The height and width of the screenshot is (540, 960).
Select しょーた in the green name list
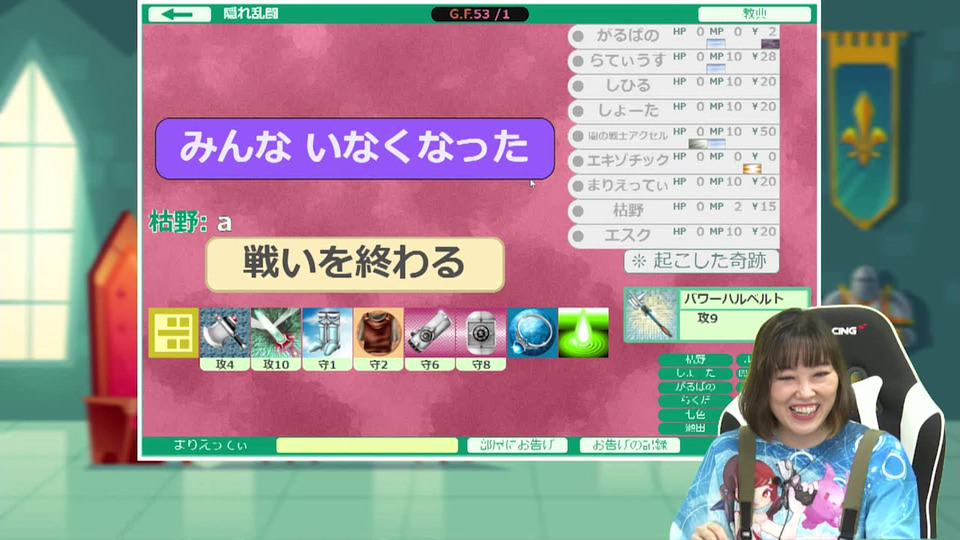pos(696,373)
